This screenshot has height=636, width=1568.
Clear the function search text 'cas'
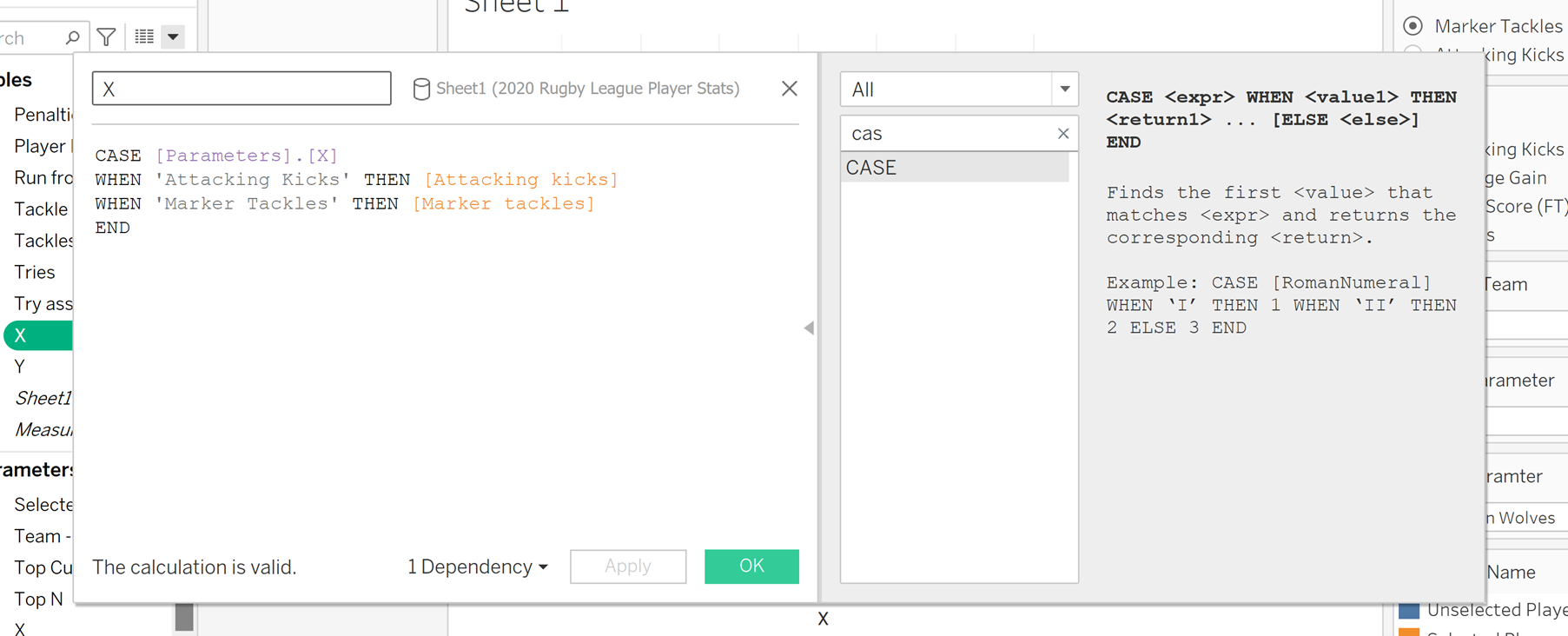(1062, 134)
